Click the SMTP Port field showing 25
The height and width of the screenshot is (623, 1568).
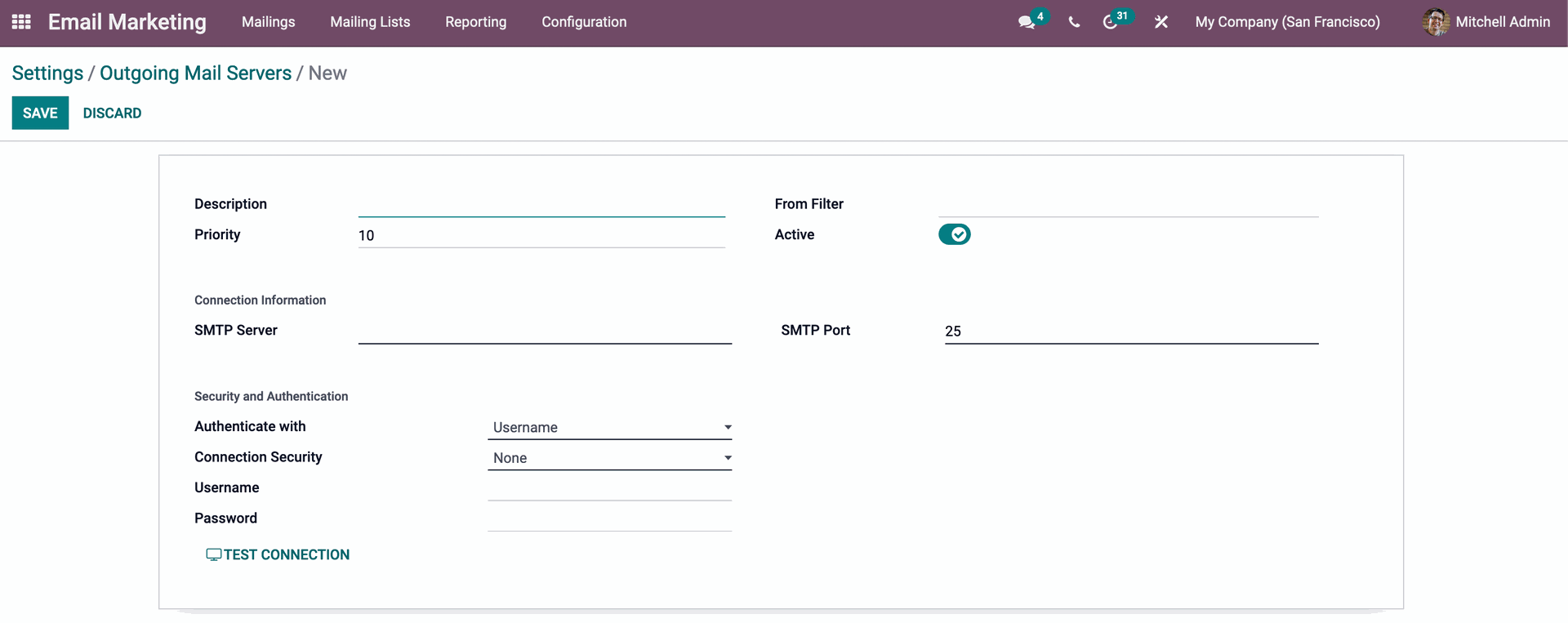(x=1132, y=332)
